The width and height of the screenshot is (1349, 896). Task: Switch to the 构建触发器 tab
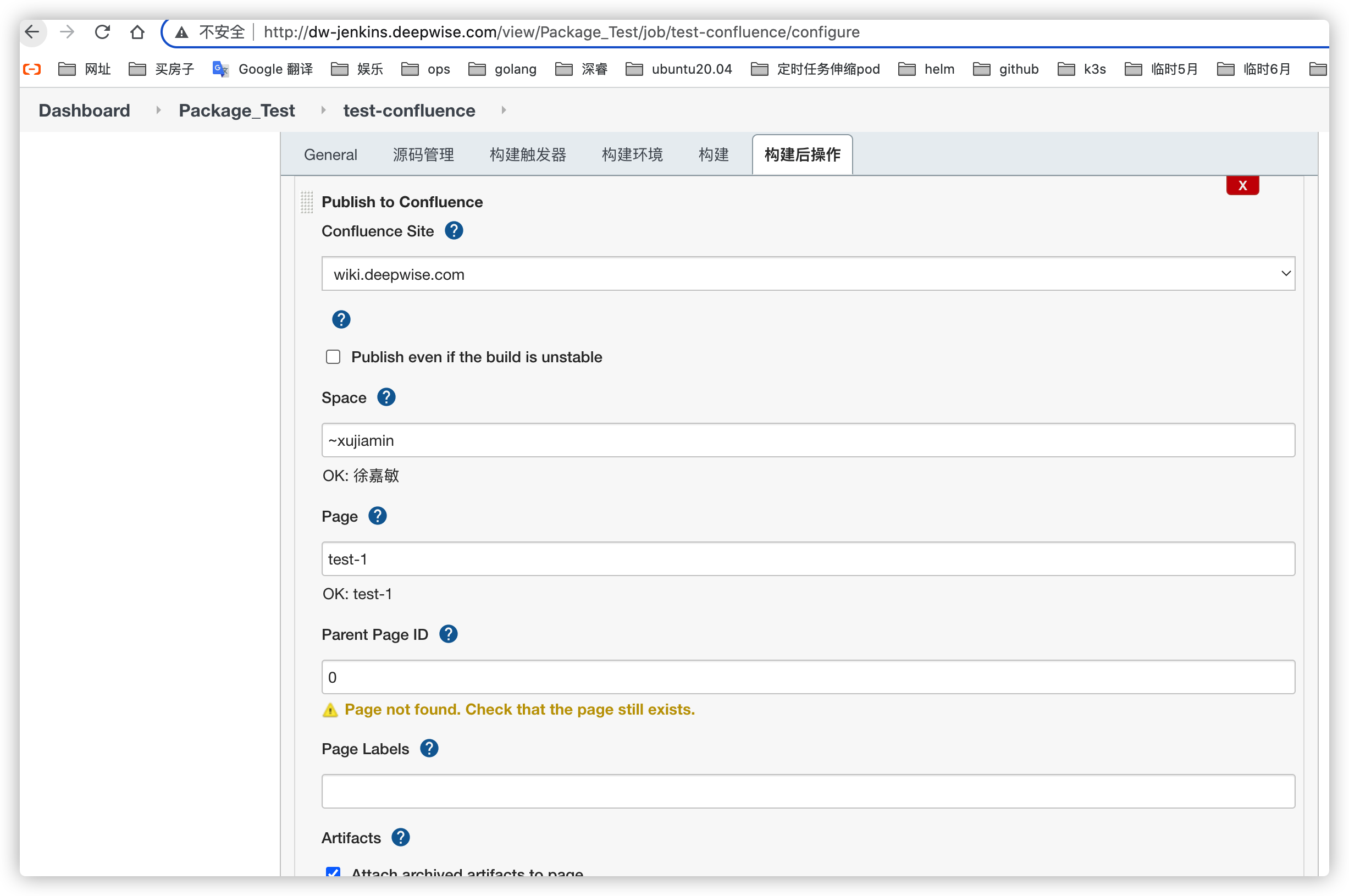click(527, 155)
